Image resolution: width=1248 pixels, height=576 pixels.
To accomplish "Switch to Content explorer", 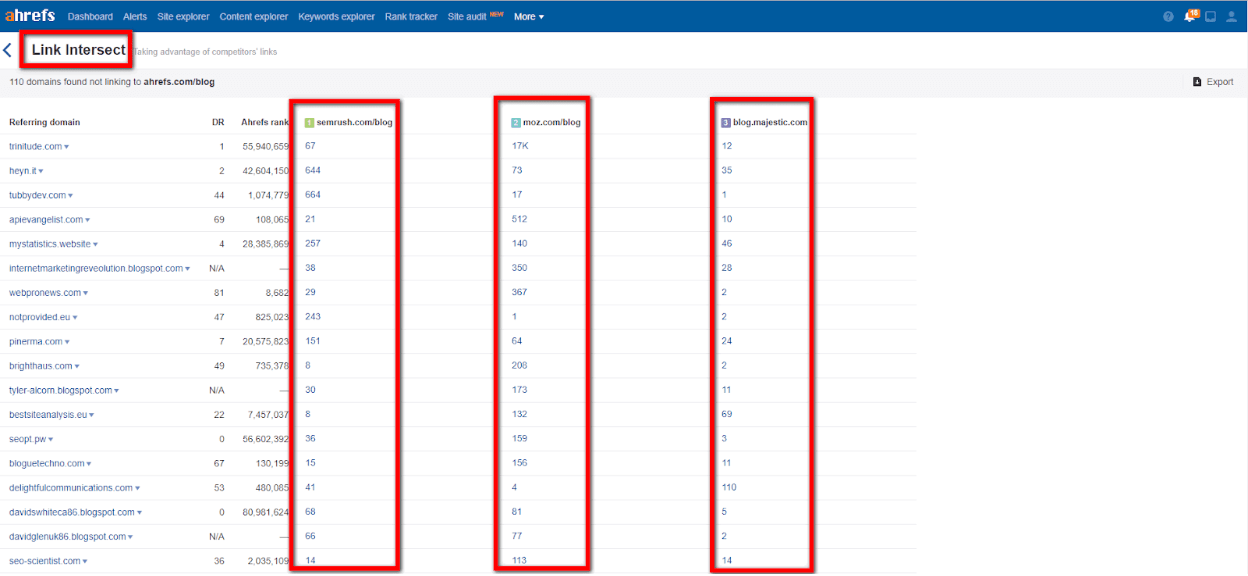I will click(x=253, y=17).
